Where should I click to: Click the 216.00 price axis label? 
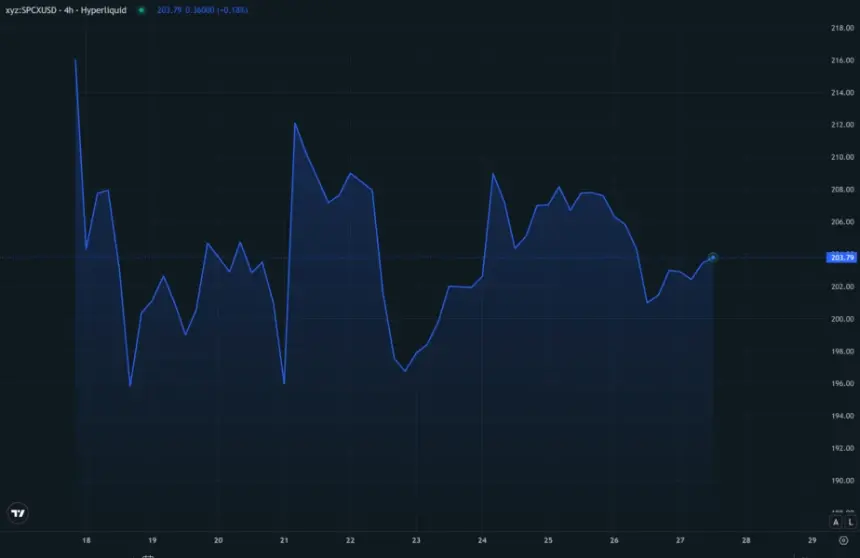coord(842,60)
